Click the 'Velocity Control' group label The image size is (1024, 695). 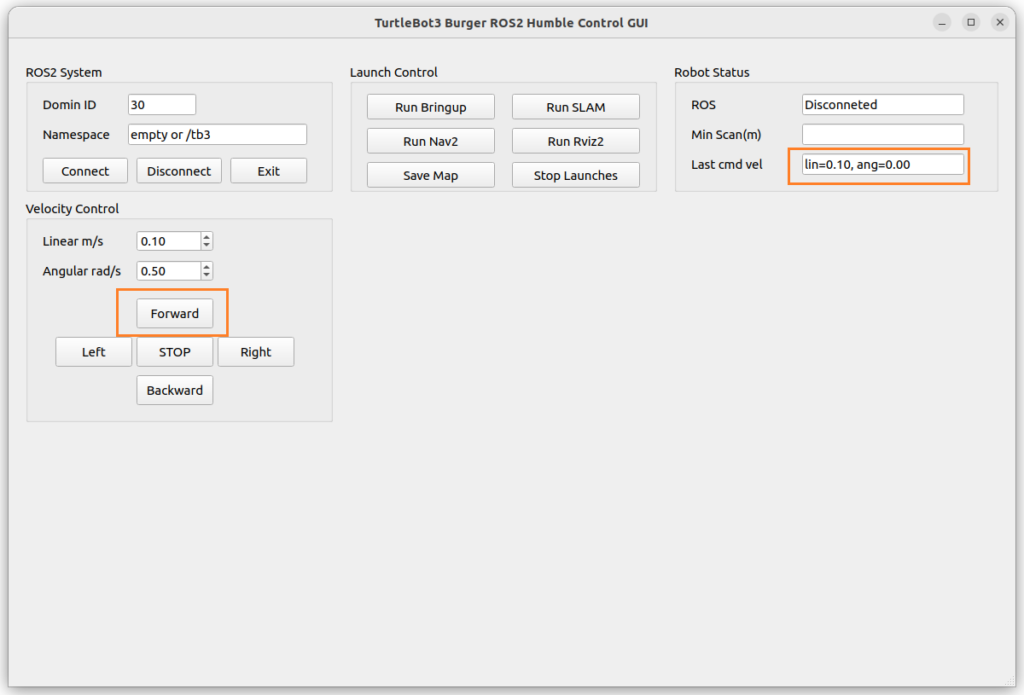(x=72, y=209)
